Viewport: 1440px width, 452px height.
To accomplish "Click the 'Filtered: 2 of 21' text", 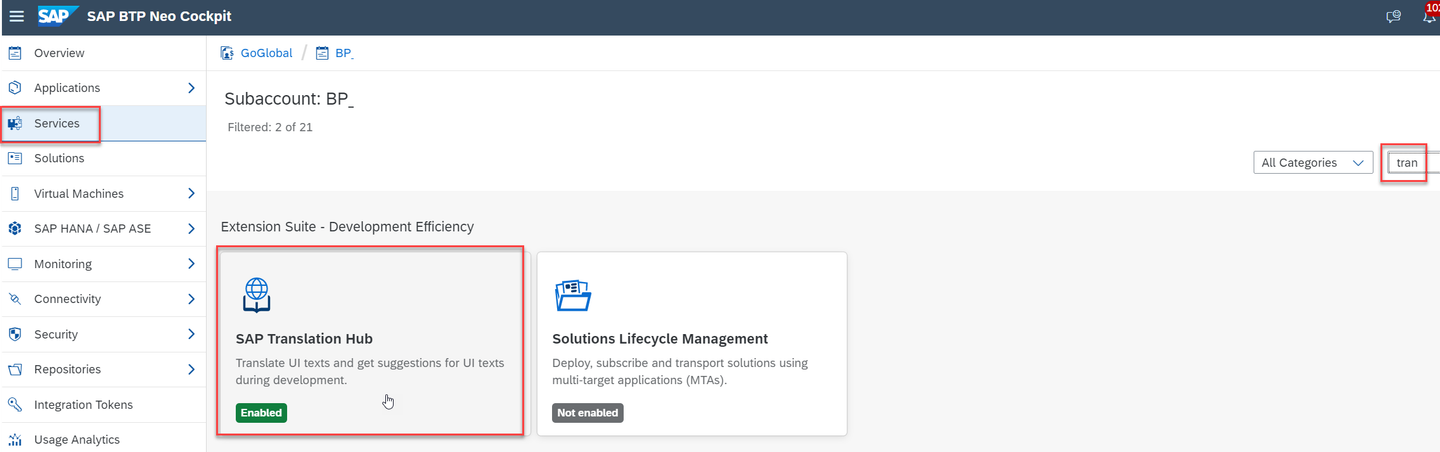I will pos(270,127).
